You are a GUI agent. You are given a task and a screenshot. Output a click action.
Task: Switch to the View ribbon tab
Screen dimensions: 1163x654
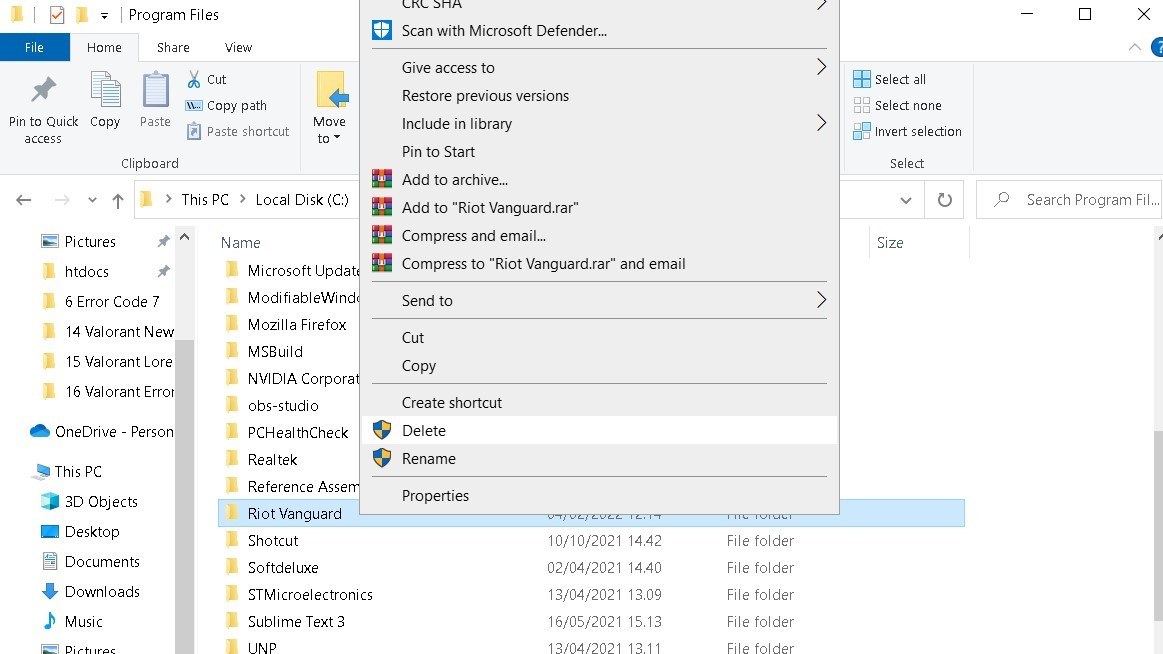[x=238, y=47]
